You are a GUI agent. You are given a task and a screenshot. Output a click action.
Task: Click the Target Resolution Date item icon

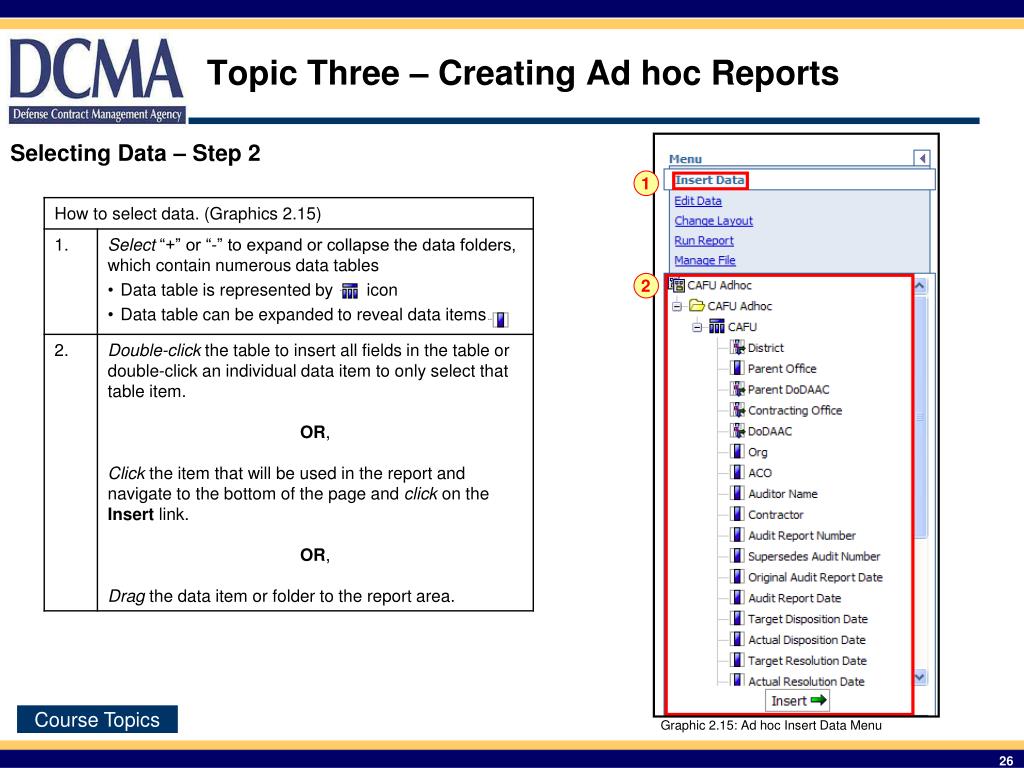tap(737, 661)
